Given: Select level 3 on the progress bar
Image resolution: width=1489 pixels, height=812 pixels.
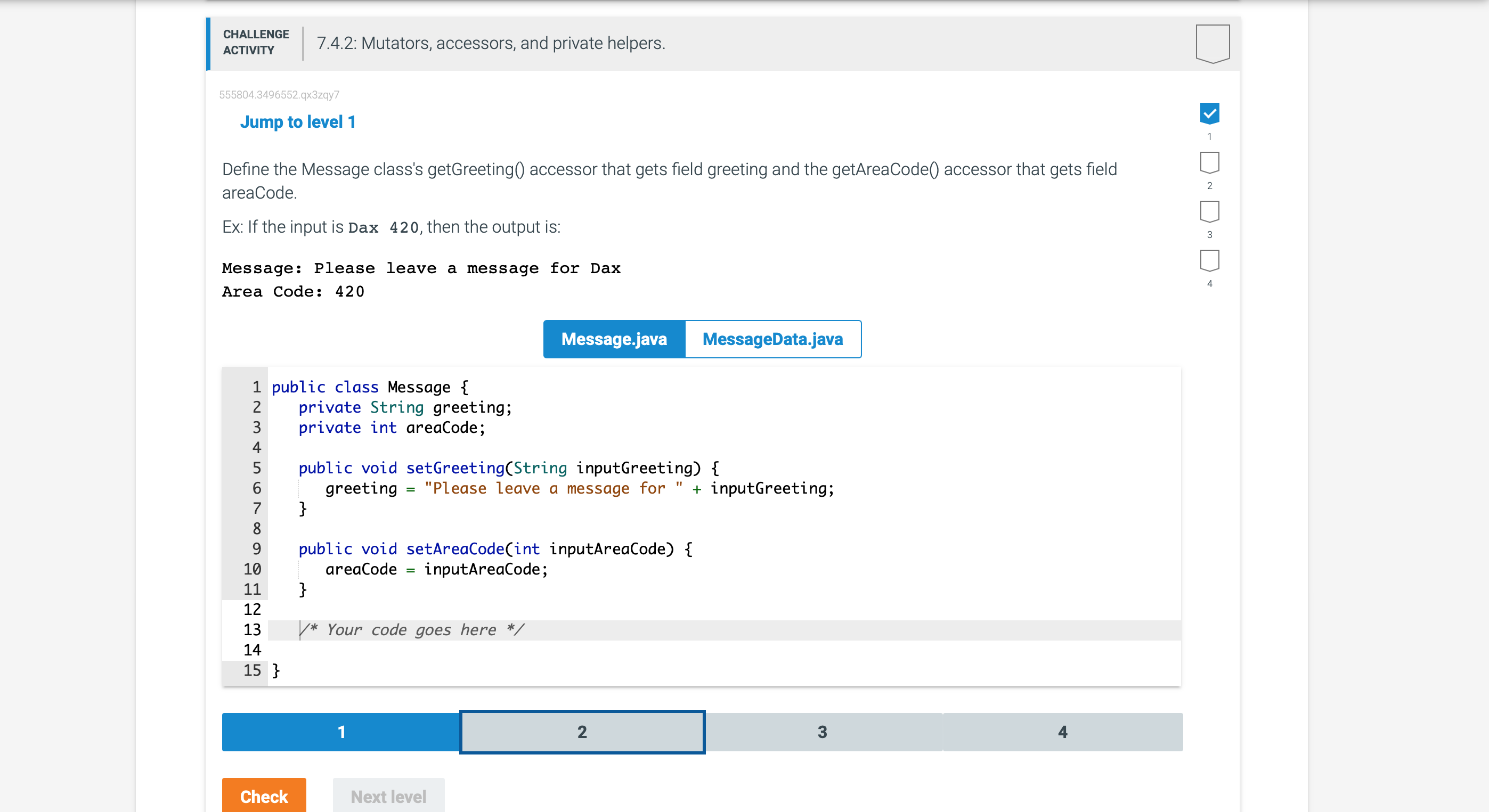Looking at the screenshot, I should coord(823,732).
